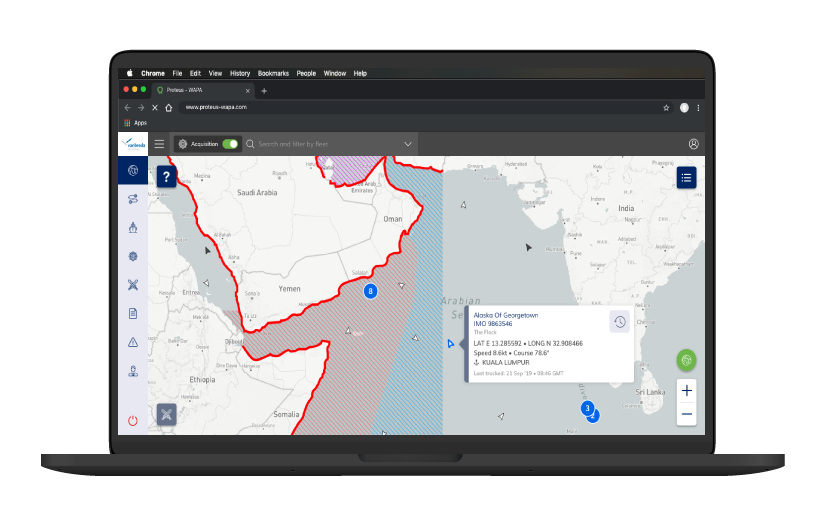The image size is (825, 525).
Task: Open the File menu
Action: pos(177,73)
